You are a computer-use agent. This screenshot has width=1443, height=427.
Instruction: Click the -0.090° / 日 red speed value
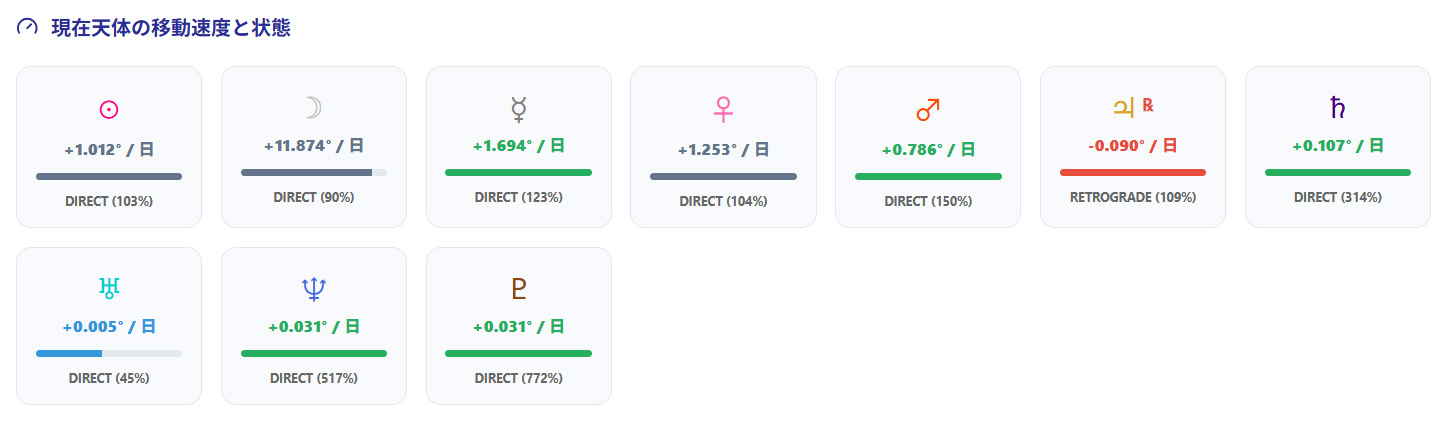1132,146
